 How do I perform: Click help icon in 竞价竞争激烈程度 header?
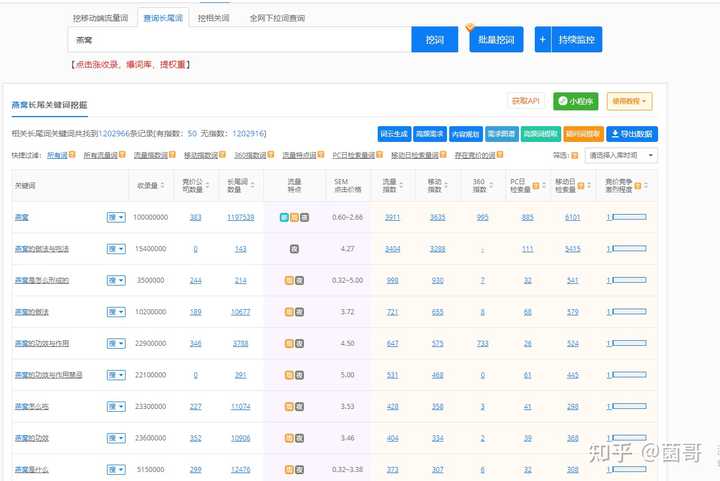[x=637, y=185]
